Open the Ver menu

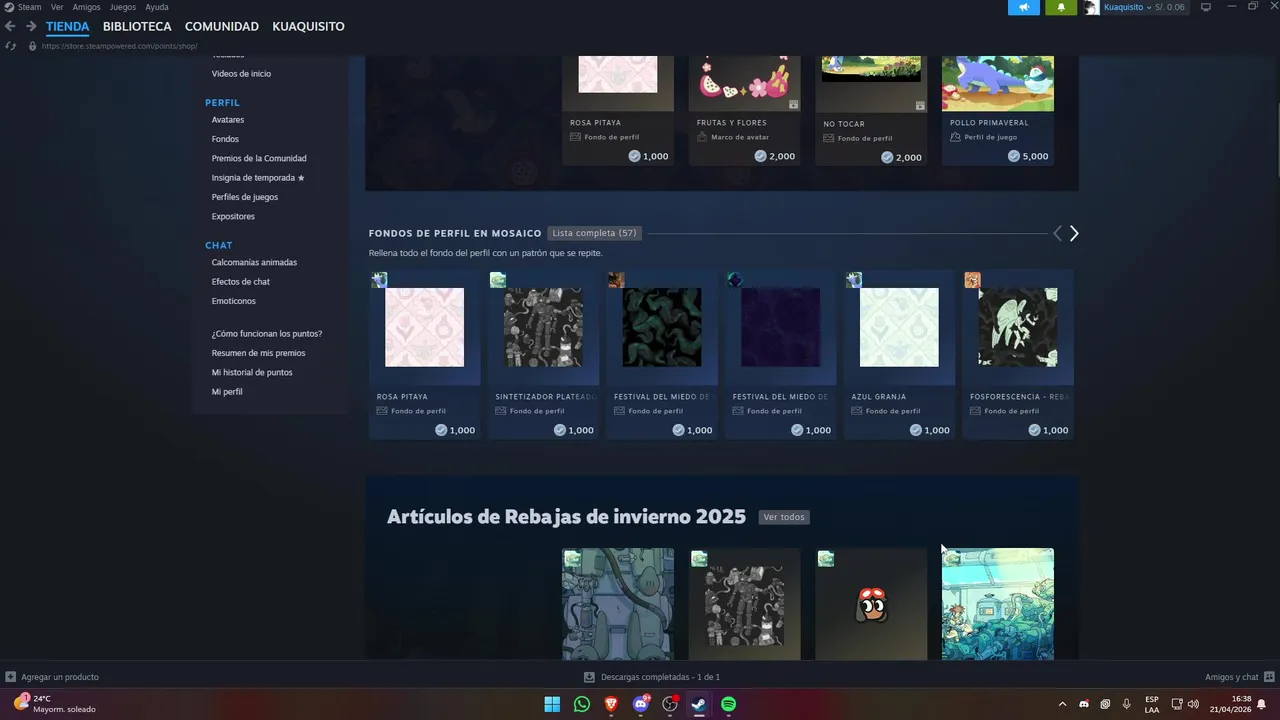pyautogui.click(x=57, y=7)
